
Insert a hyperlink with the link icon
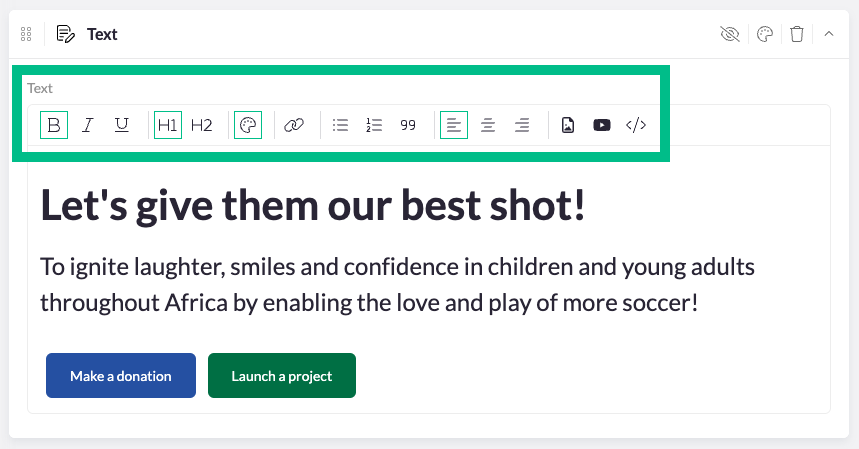tap(294, 125)
